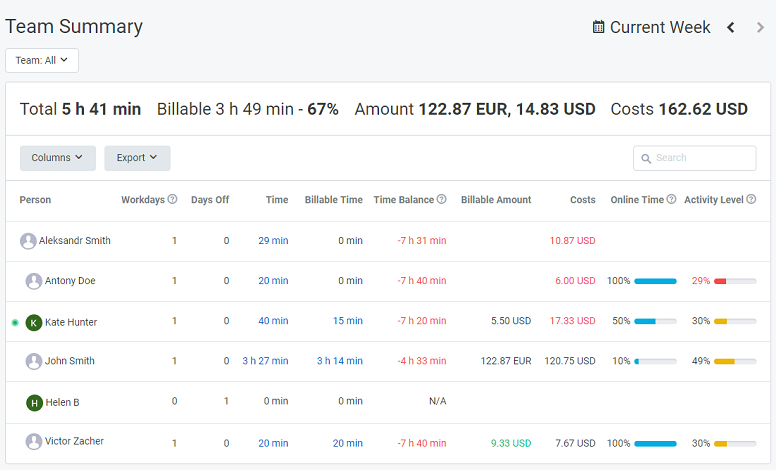Click Helen B's avatar icon

tap(34, 402)
